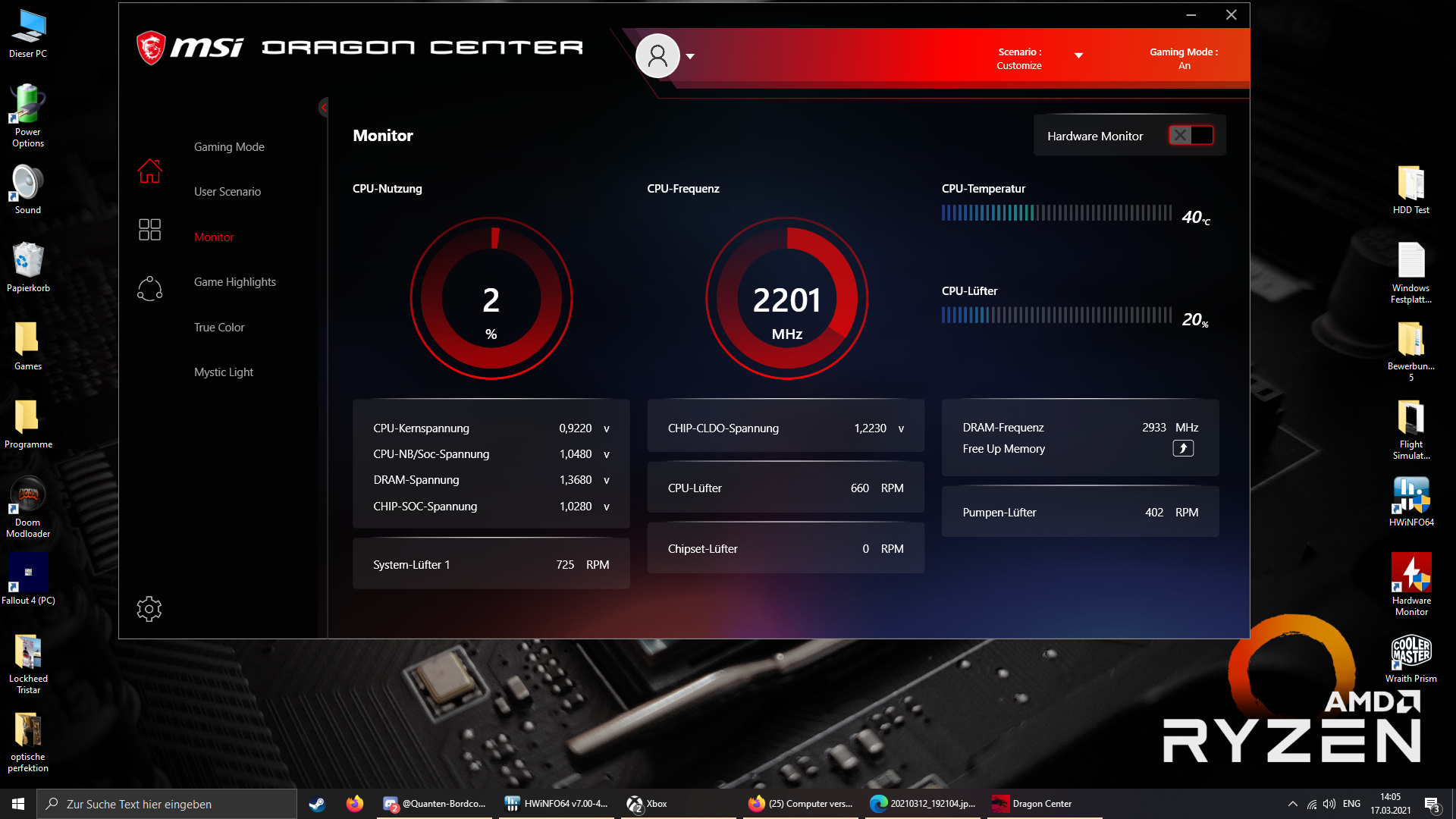This screenshot has height=819, width=1456.
Task: Click the MSI dragon shield logo
Action: tap(151, 48)
